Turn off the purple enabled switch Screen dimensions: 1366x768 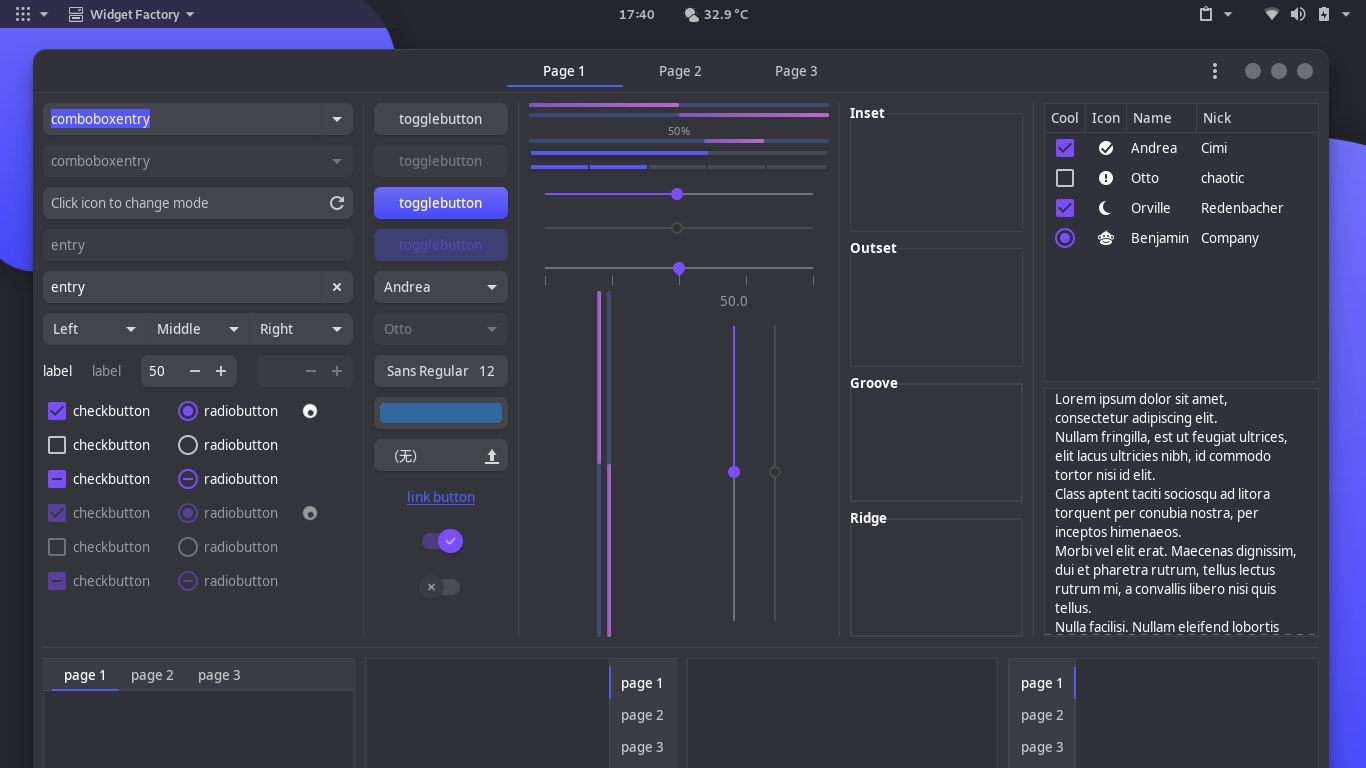click(x=442, y=541)
